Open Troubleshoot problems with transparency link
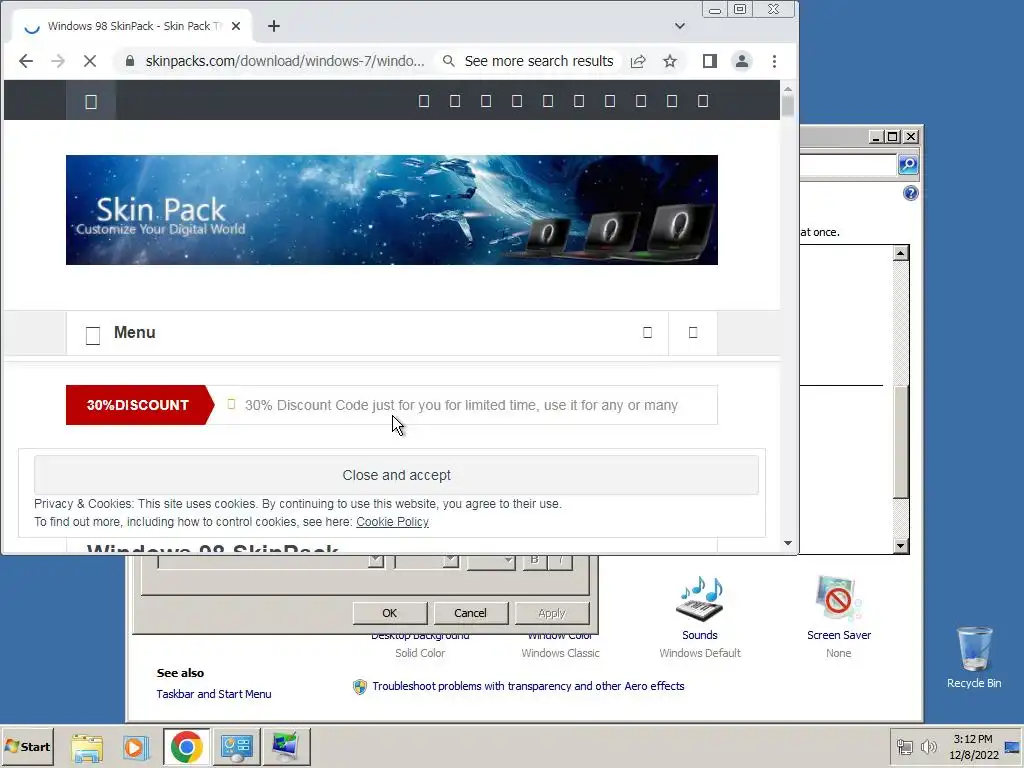1024x768 pixels. click(528, 686)
